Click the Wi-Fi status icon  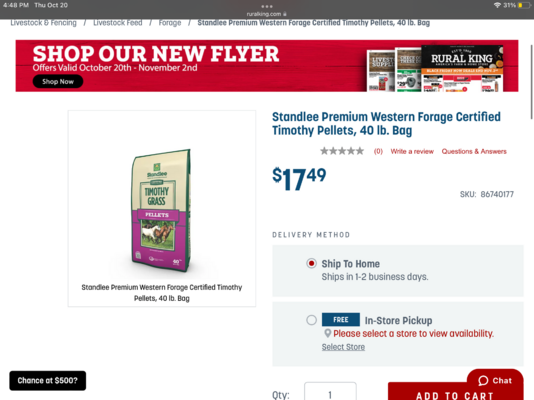point(497,5)
